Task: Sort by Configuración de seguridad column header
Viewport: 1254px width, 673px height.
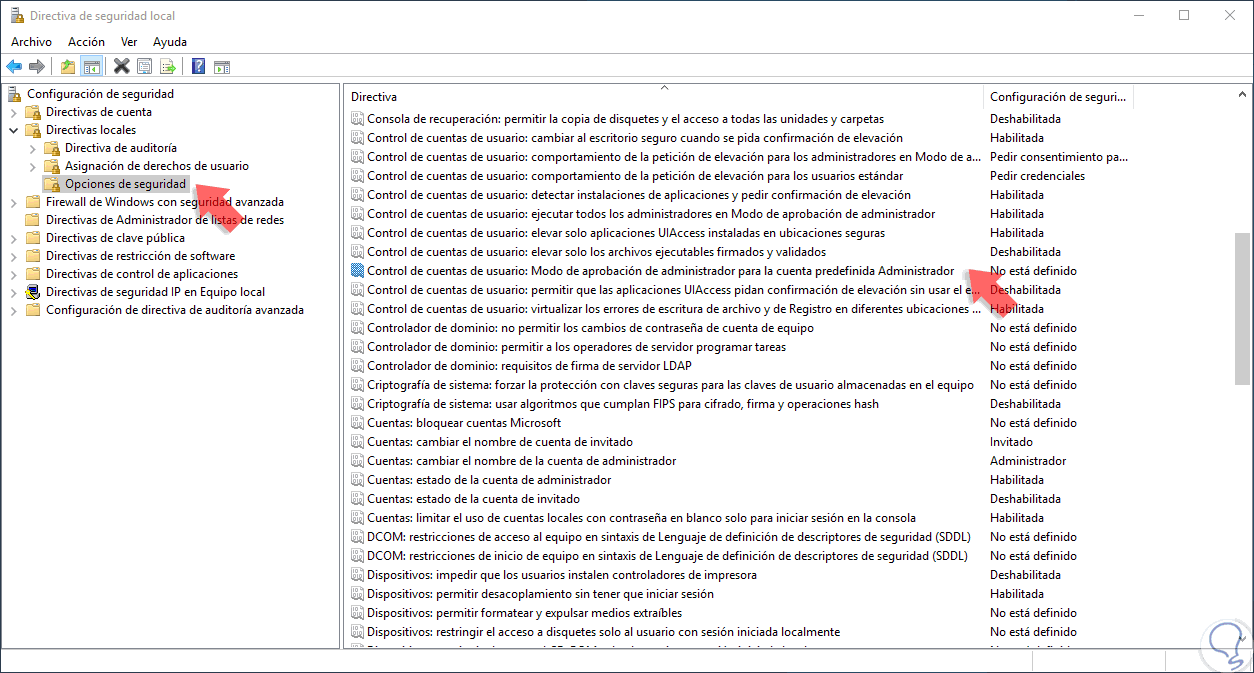Action: (1059, 97)
